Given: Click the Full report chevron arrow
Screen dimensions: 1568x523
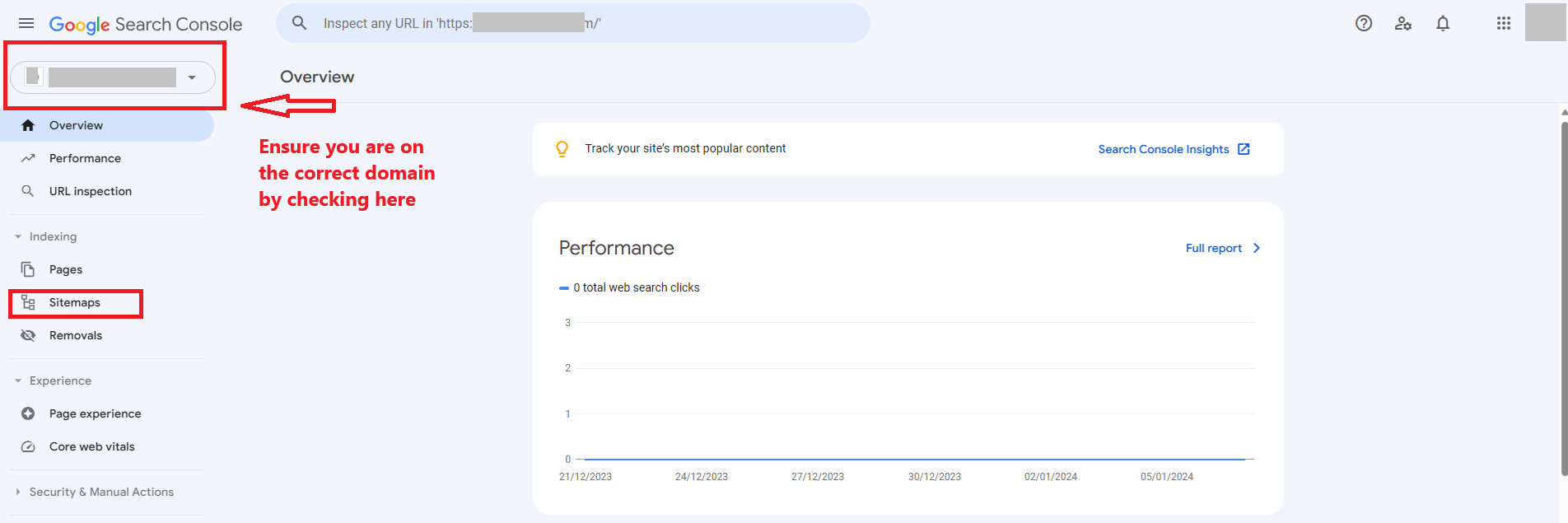Looking at the screenshot, I should click(1256, 248).
